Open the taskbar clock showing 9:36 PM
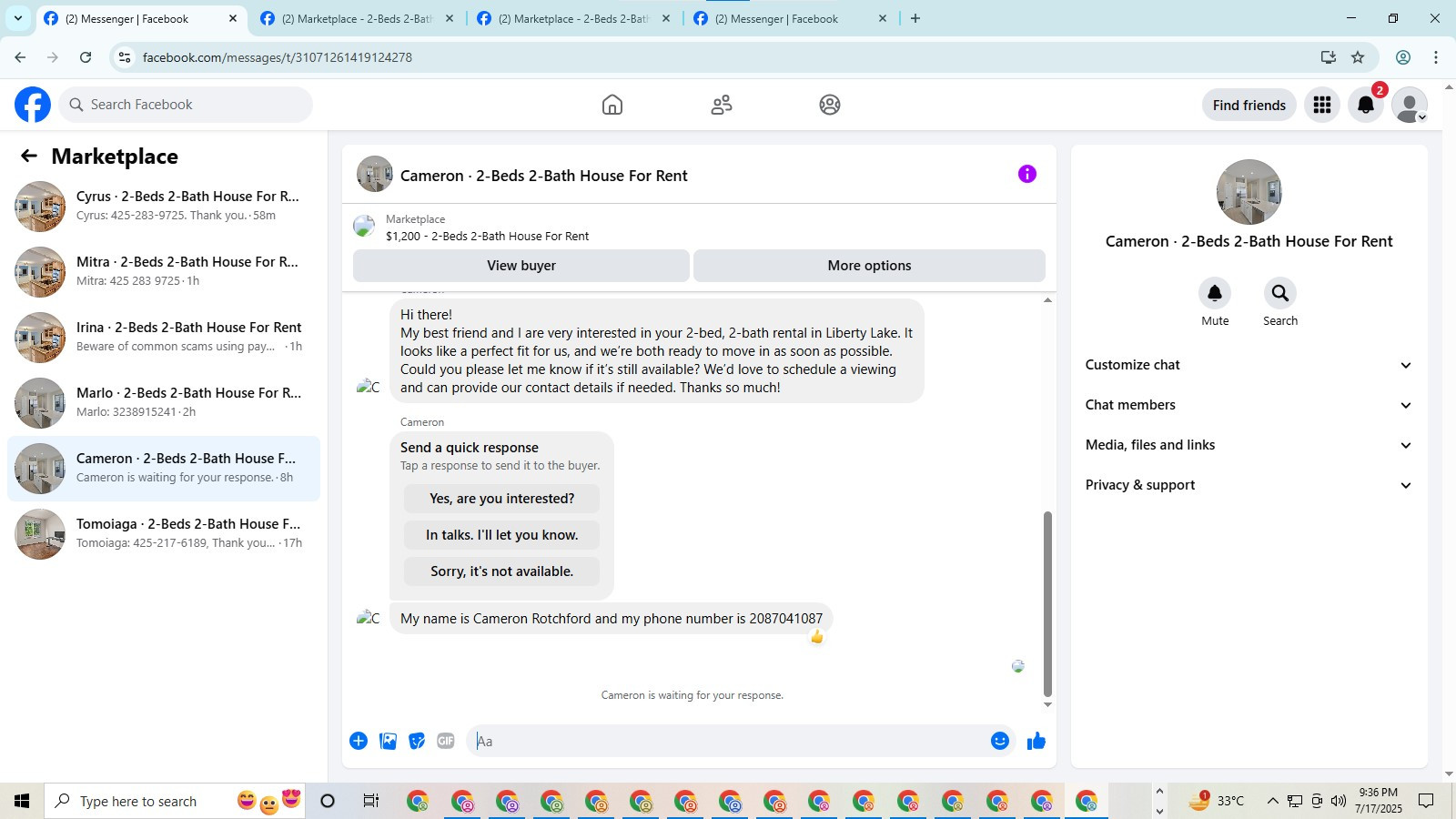Screen dimensions: 1456x819 (1378, 801)
